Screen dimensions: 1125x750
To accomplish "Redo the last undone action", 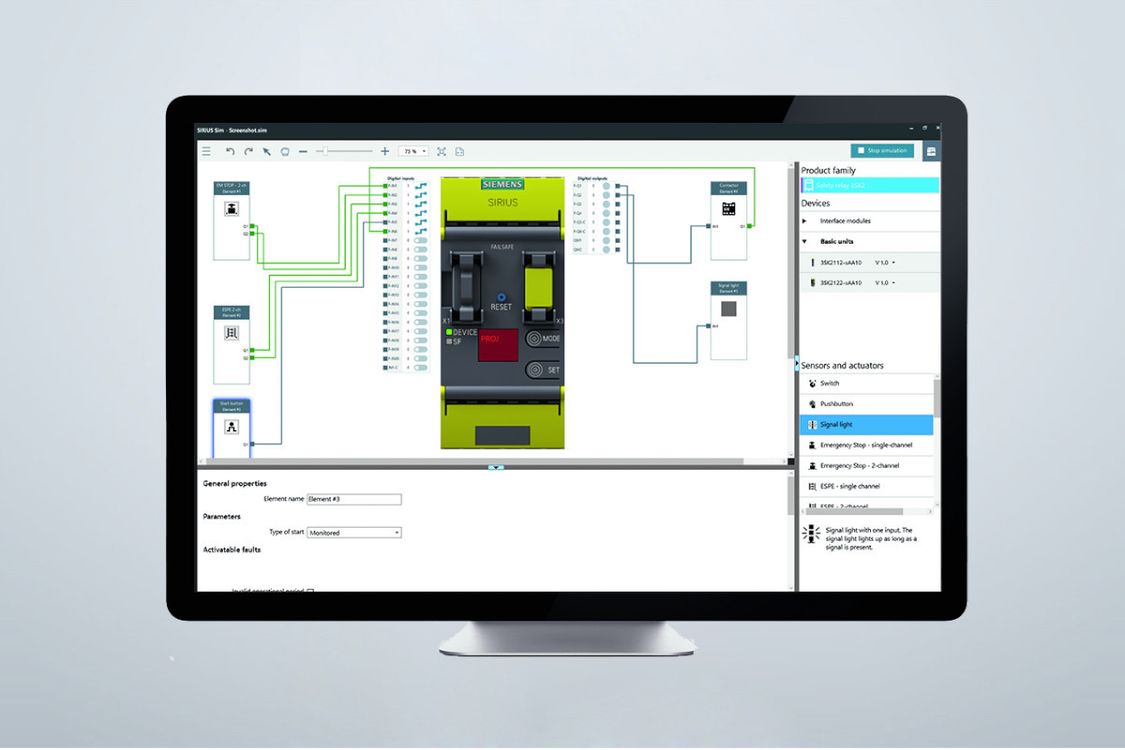I will (x=248, y=151).
